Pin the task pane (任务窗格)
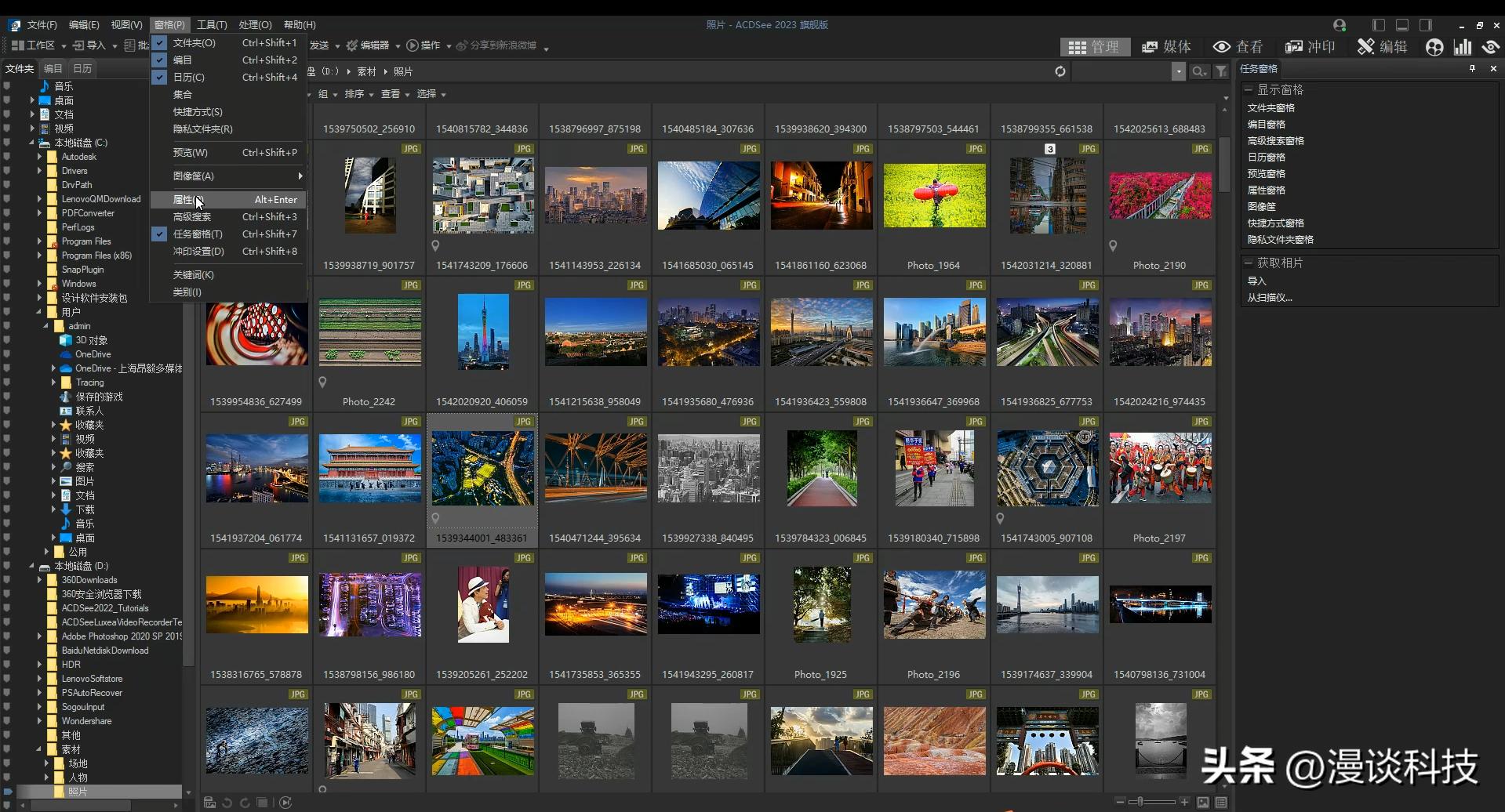Viewport: 1505px width, 812px height. click(x=1472, y=69)
